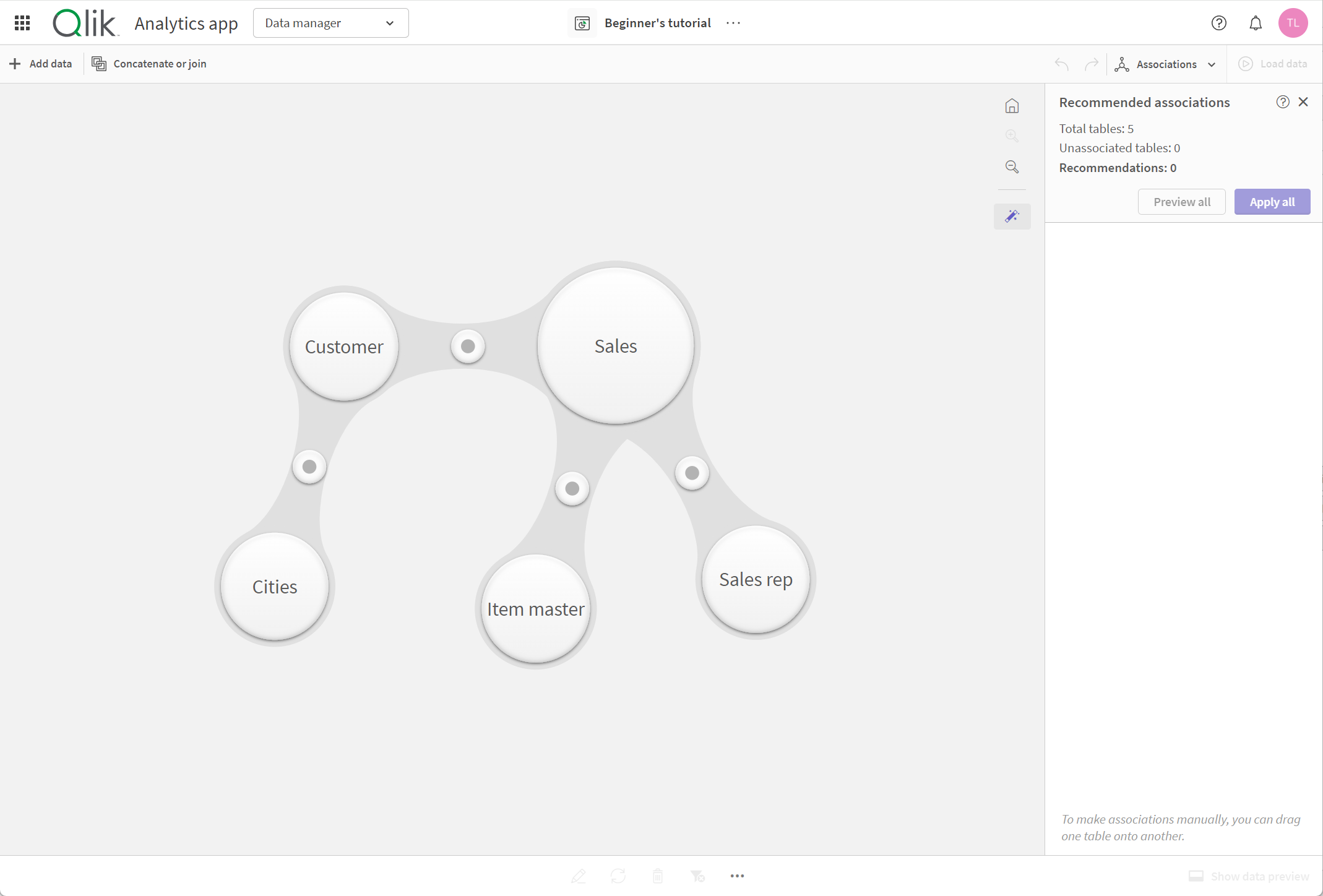The width and height of the screenshot is (1323, 896).
Task: Select Add data menu item
Action: (x=41, y=63)
